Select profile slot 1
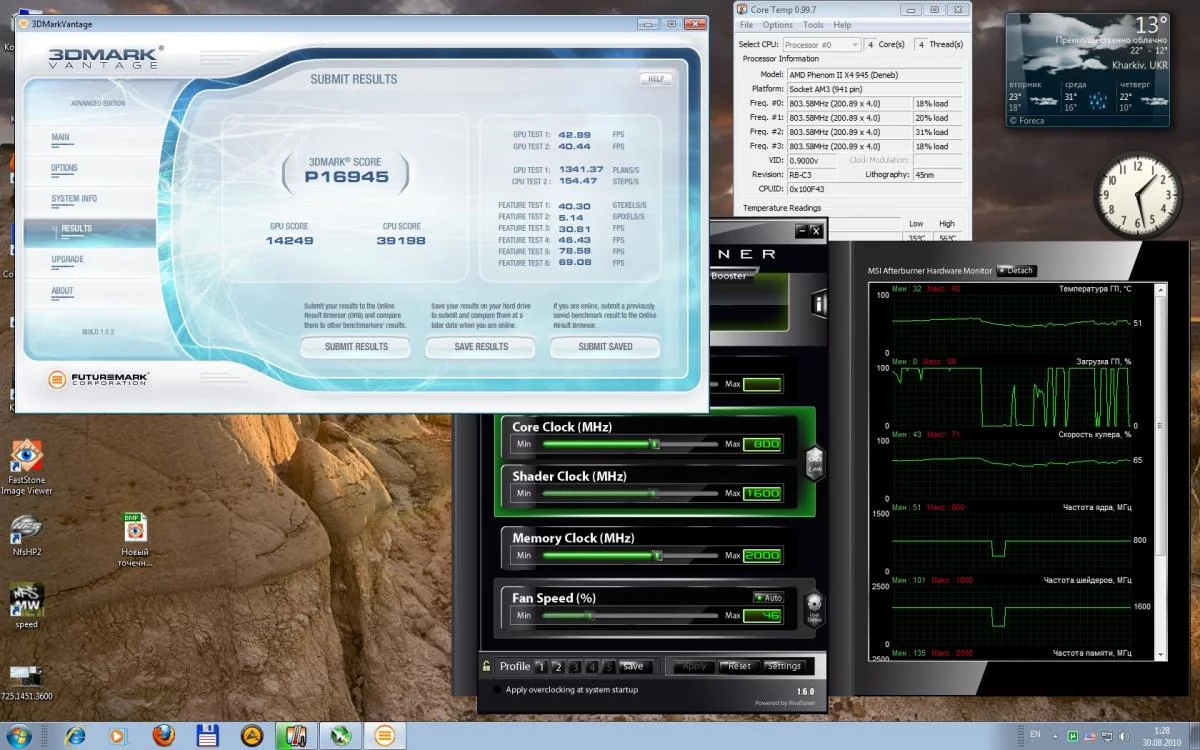The height and width of the screenshot is (750, 1200). 541,666
